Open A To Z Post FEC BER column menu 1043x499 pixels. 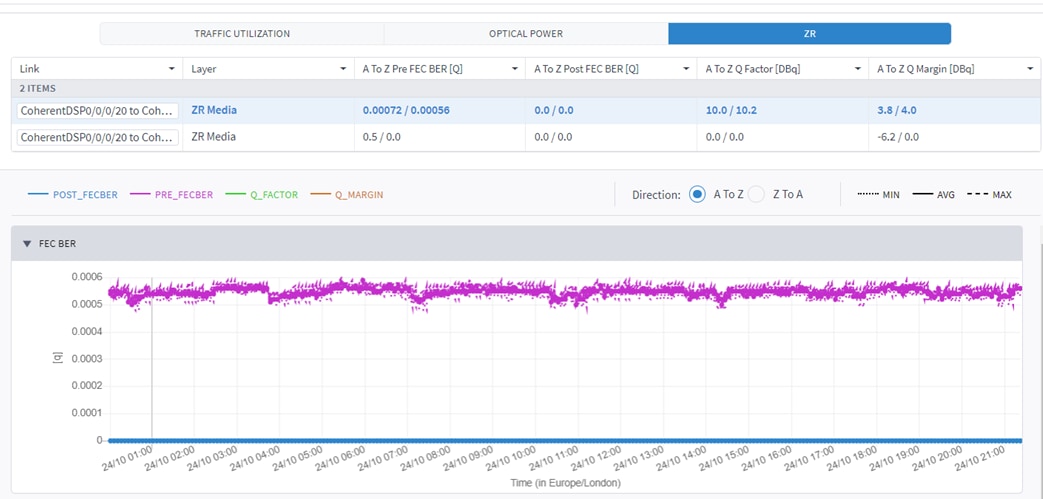click(687, 69)
